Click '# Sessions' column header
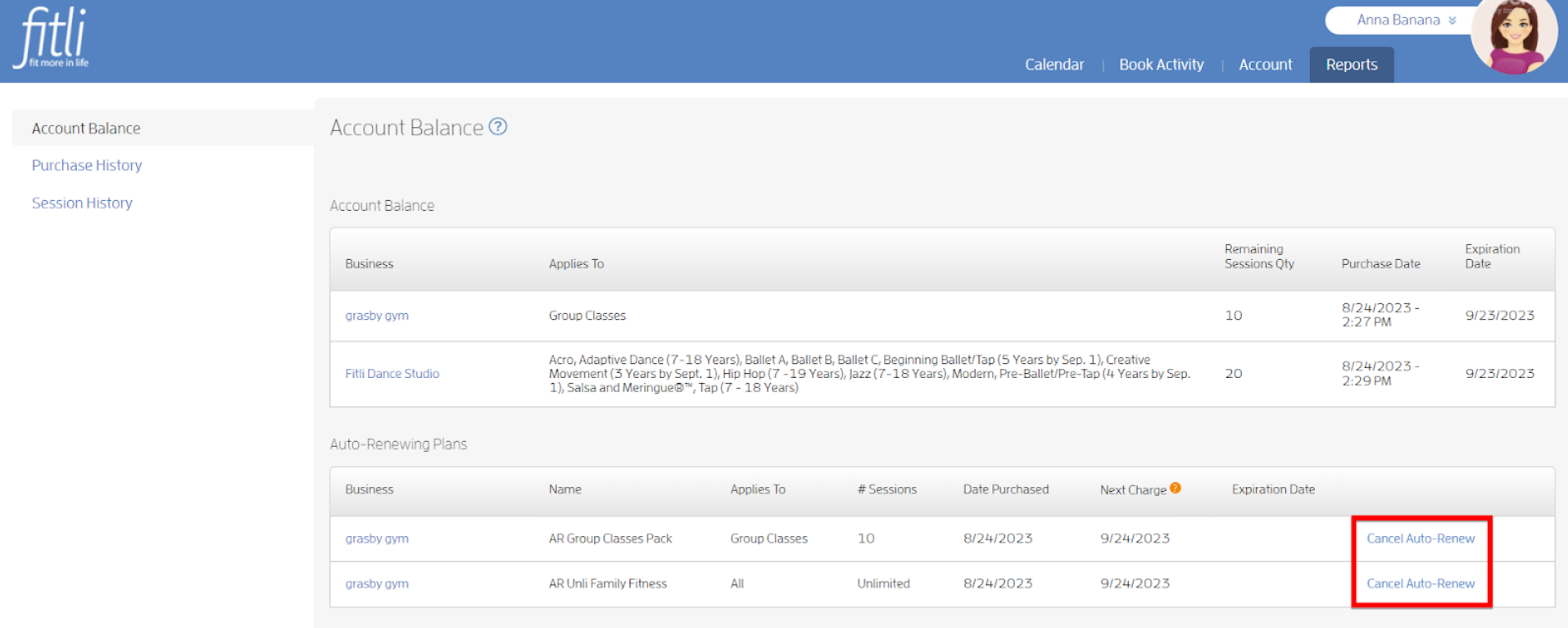This screenshot has height=628, width=1568. (x=886, y=489)
